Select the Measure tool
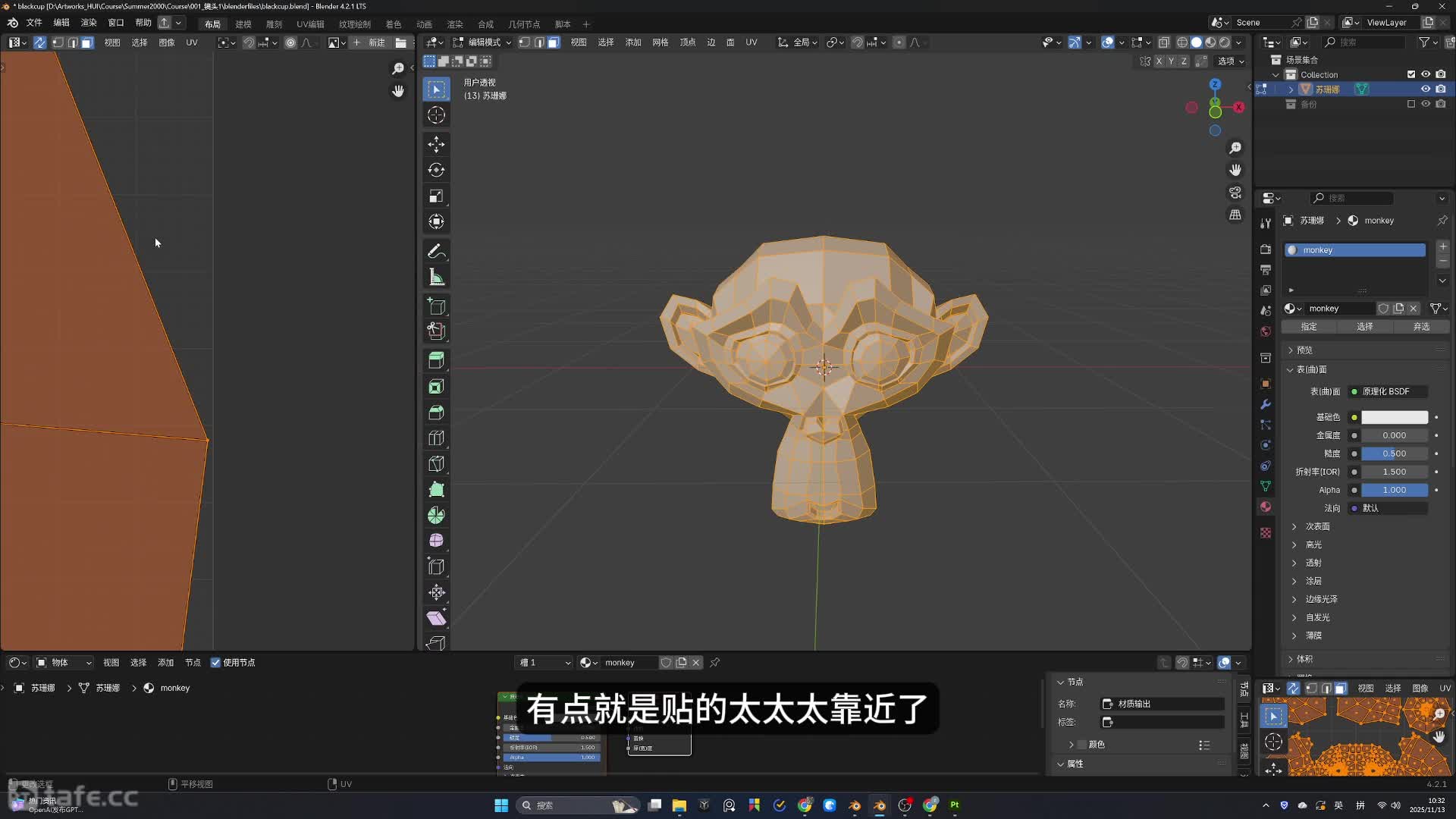Image resolution: width=1456 pixels, height=819 pixels. point(436,277)
